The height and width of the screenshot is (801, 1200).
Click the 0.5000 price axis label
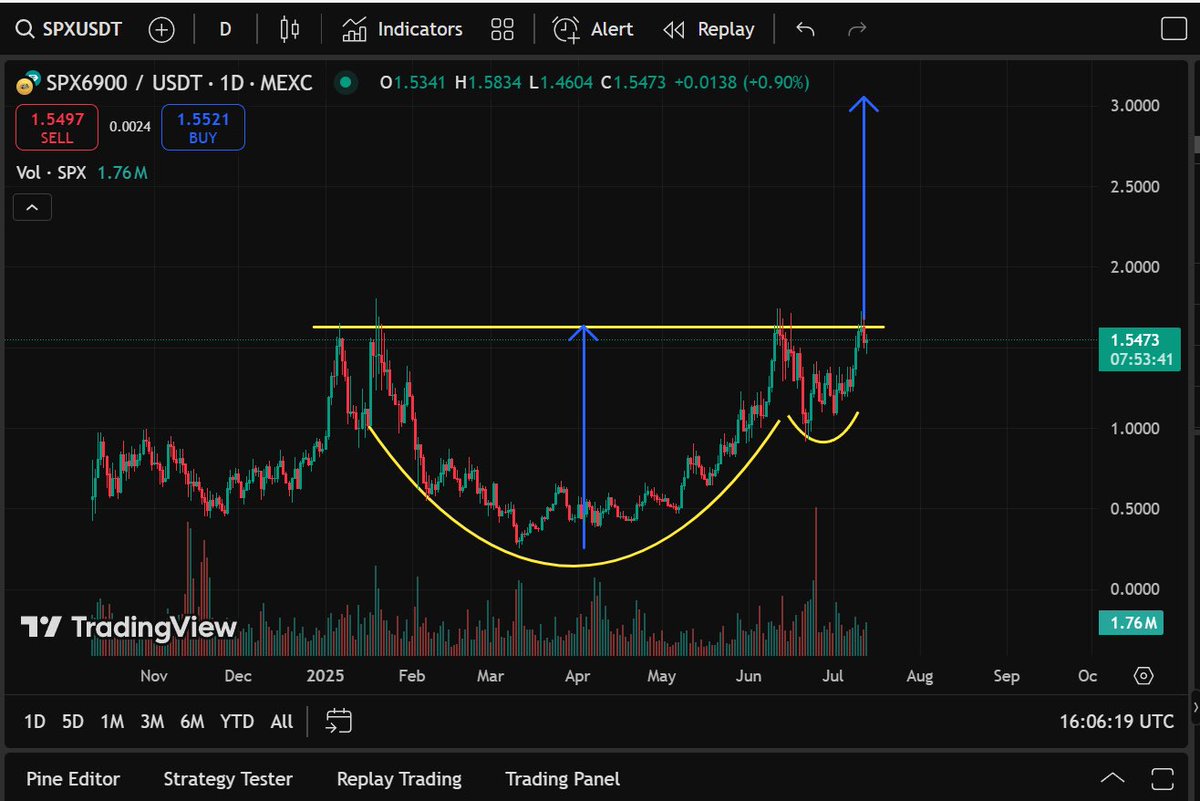[1137, 509]
